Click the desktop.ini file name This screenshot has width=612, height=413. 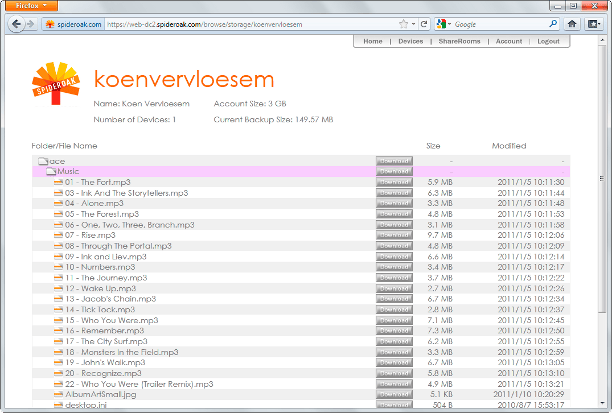click(85, 405)
